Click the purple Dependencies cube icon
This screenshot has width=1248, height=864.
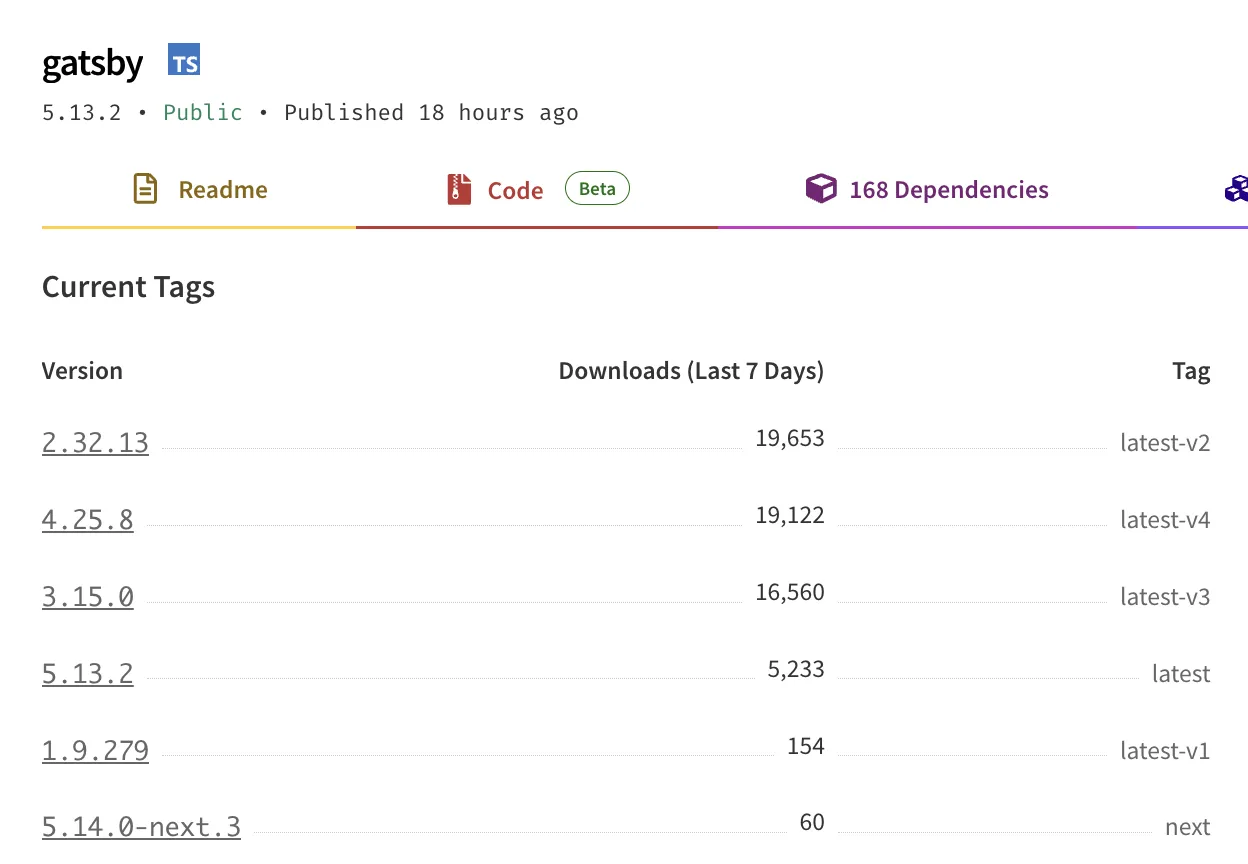821,188
